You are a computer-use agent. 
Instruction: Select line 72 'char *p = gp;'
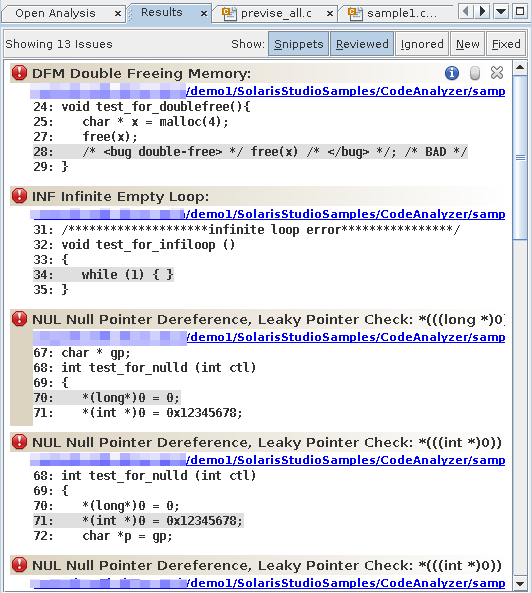103,536
